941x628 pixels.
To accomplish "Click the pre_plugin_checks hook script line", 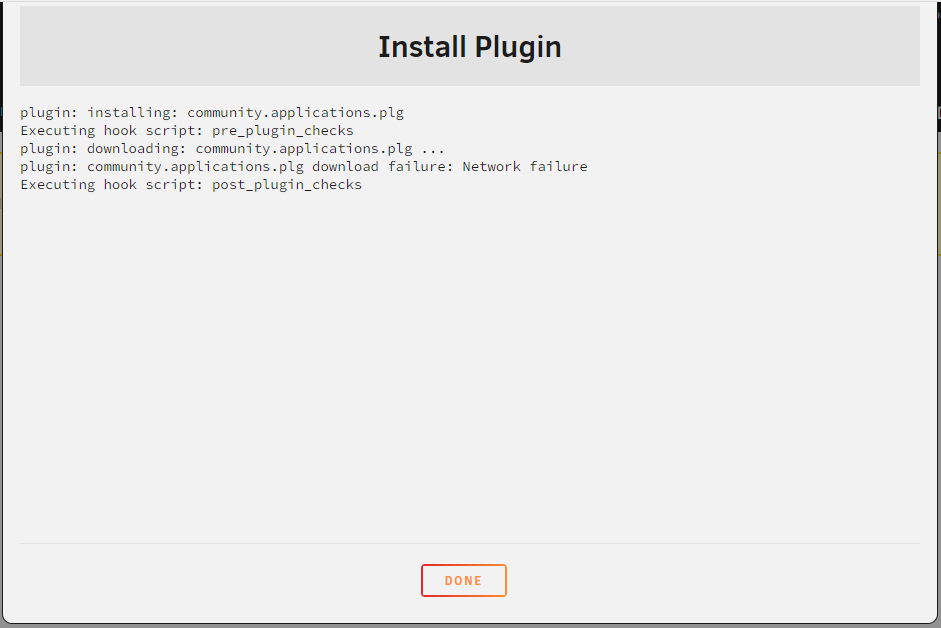I will tap(187, 130).
